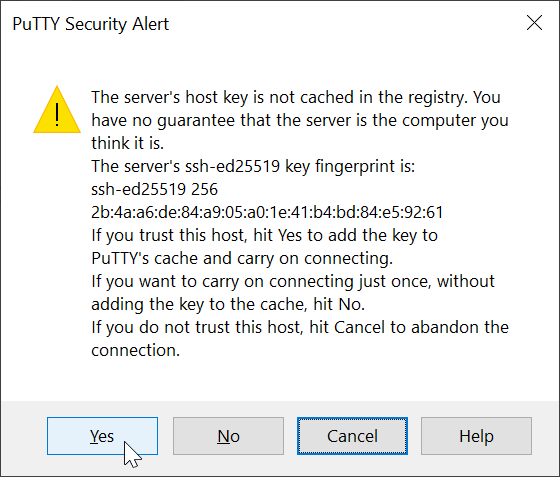Click the 'think it is.' text line
This screenshot has height=477, width=560.
[x=128, y=143]
